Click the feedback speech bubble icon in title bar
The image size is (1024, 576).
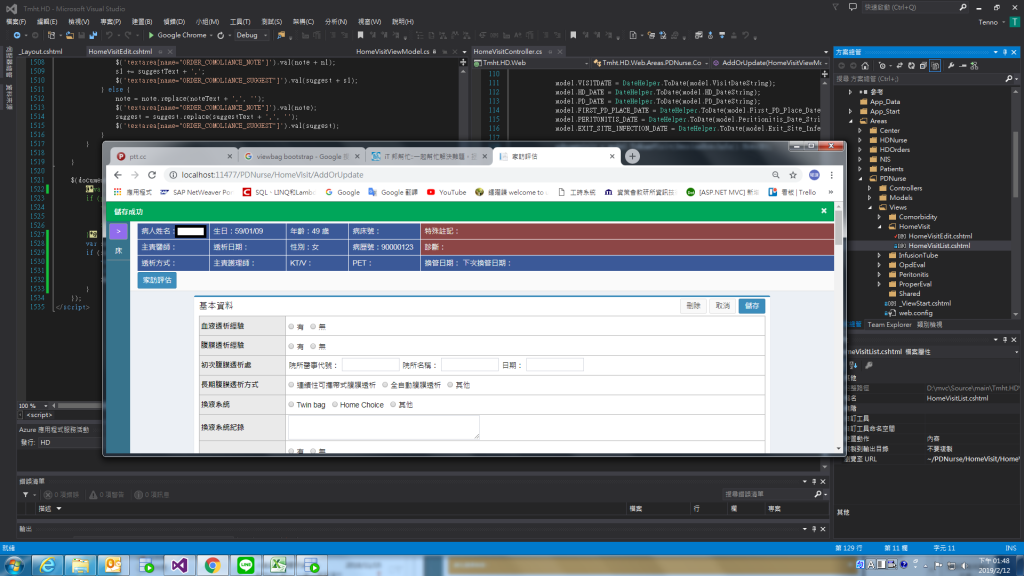[853, 7]
